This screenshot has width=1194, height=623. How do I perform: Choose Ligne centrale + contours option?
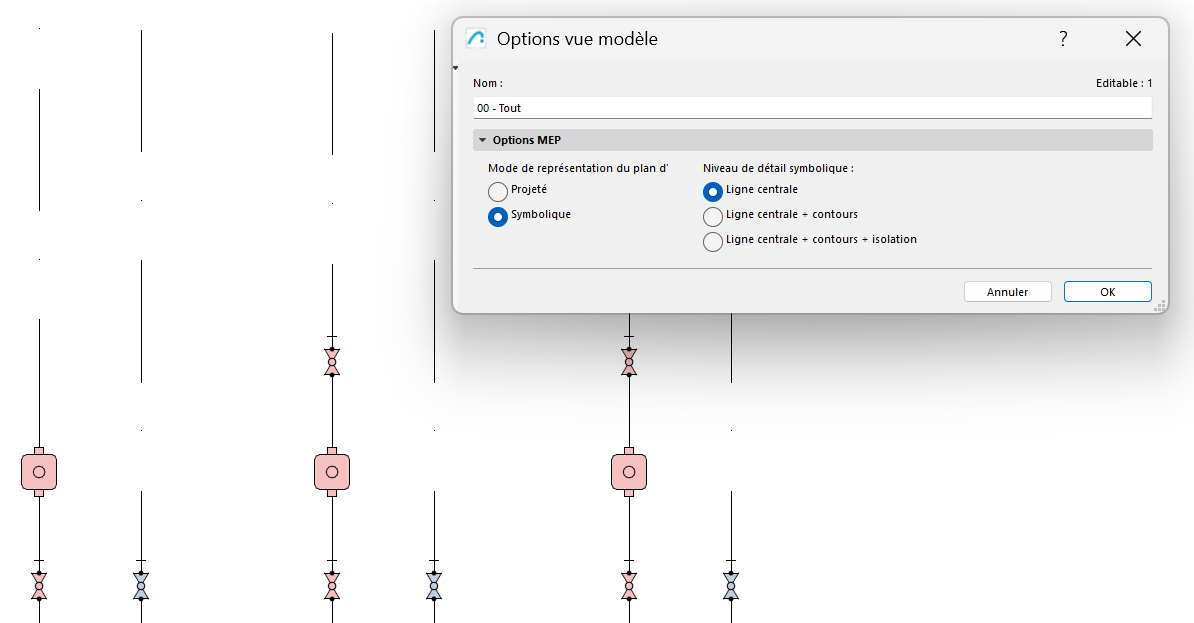713,216
